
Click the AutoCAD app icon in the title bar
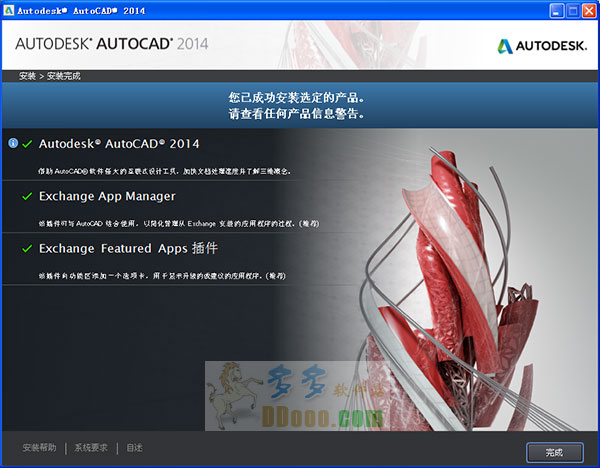[9, 10]
